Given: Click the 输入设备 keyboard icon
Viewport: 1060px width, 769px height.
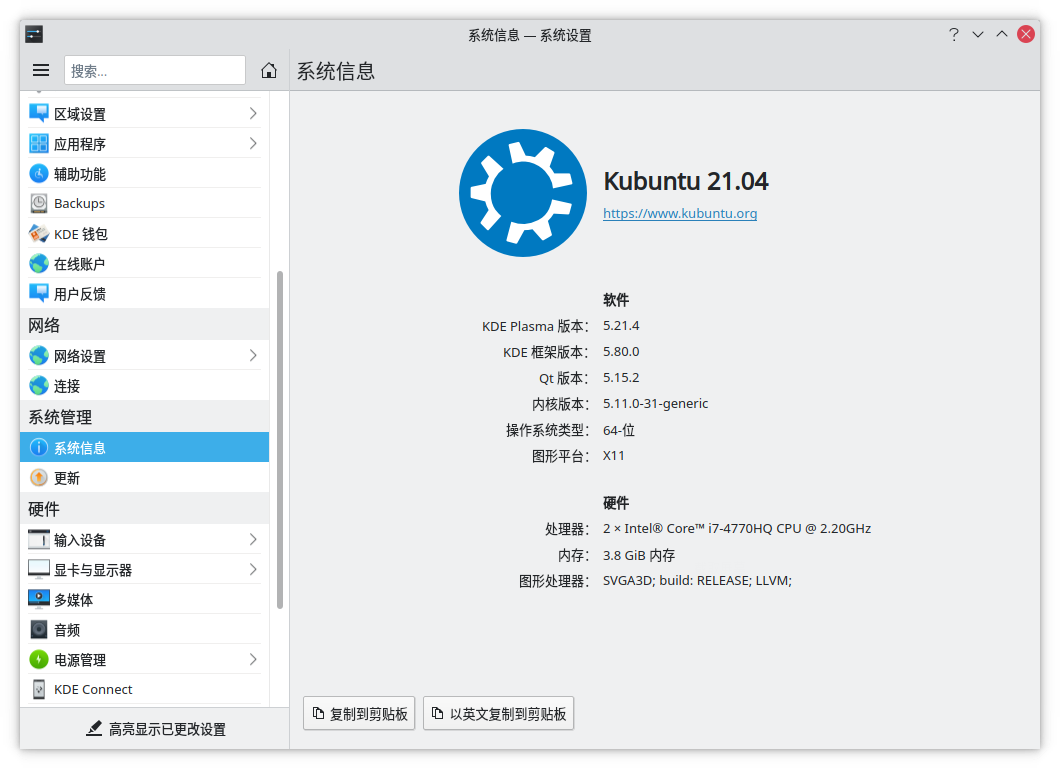Looking at the screenshot, I should tap(39, 539).
